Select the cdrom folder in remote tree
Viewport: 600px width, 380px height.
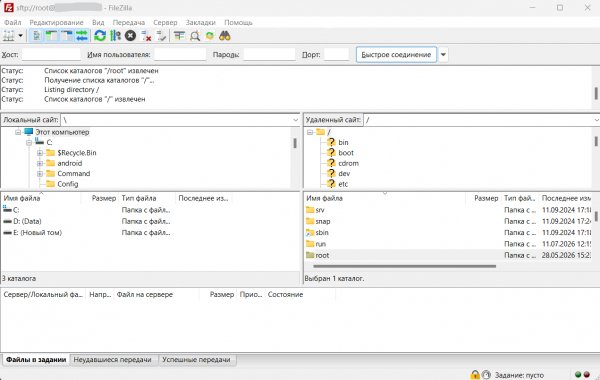pyautogui.click(x=349, y=163)
